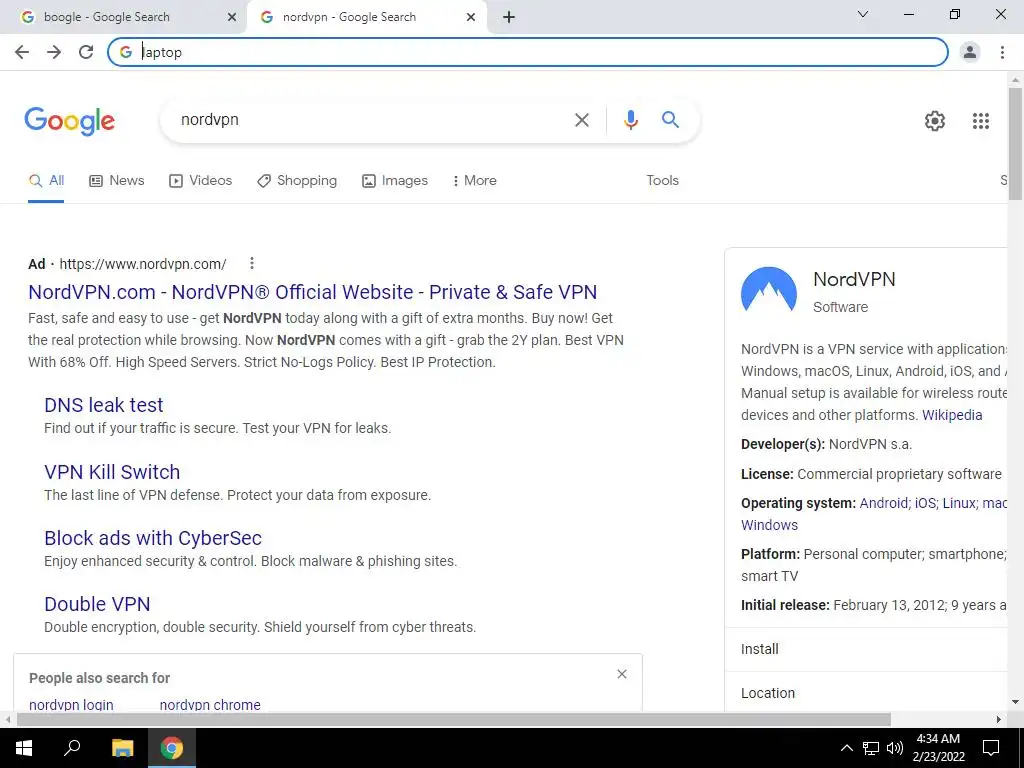Open the search Tools options
Image resolution: width=1024 pixels, height=768 pixels.
pyautogui.click(x=662, y=181)
